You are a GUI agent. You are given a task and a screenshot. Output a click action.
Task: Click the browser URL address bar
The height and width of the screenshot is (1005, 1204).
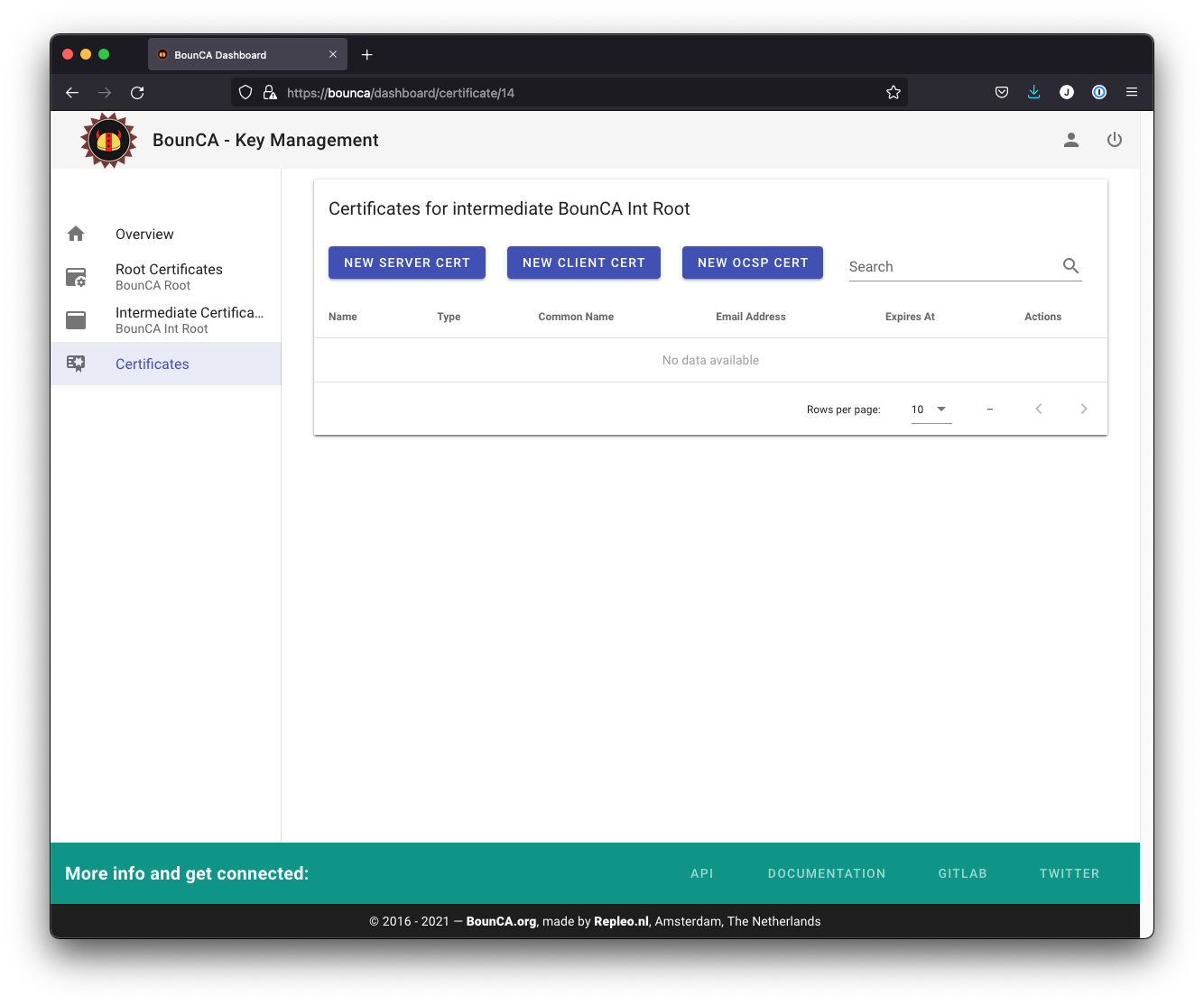click(x=569, y=92)
